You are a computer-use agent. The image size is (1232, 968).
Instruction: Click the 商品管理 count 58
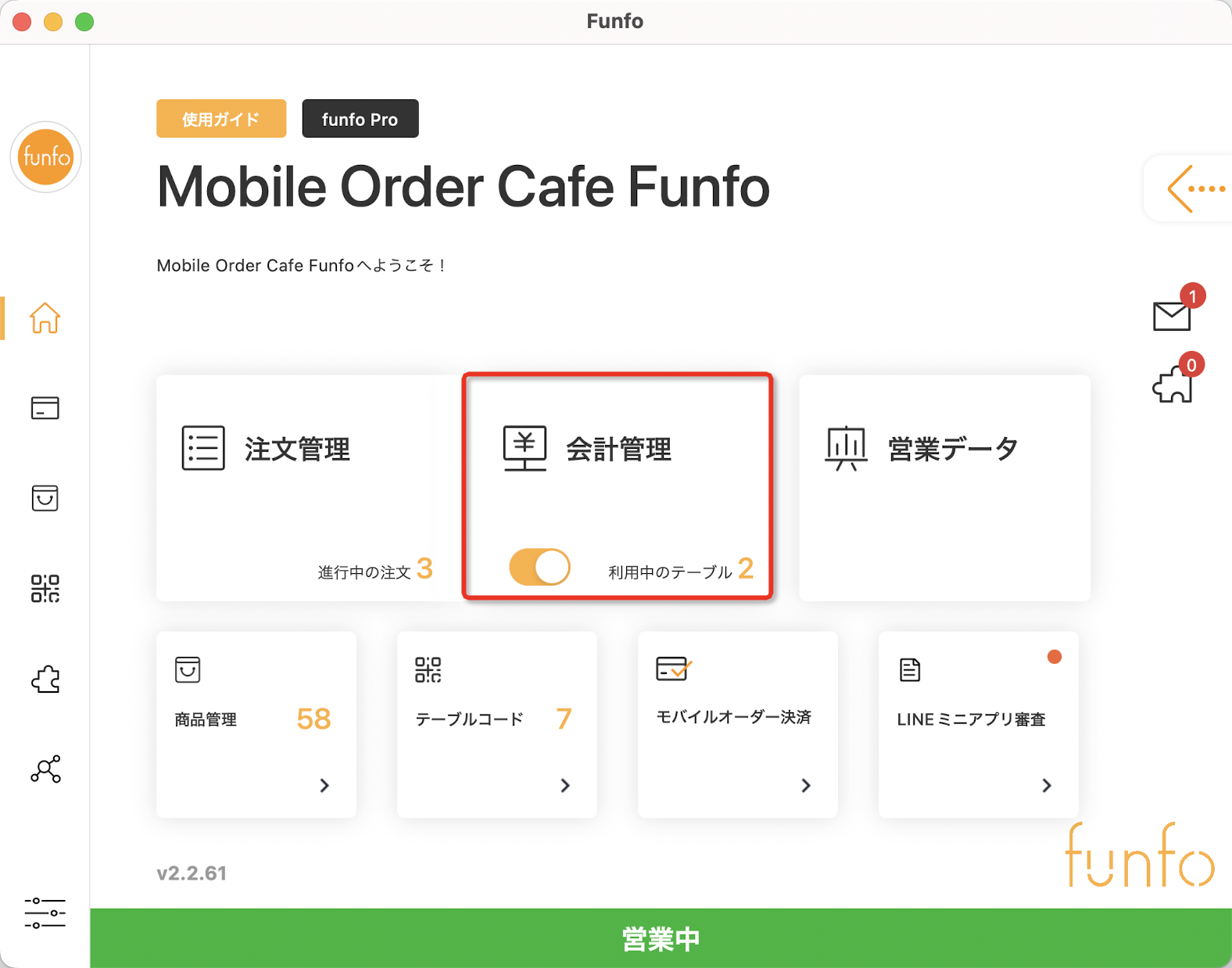[x=313, y=719]
